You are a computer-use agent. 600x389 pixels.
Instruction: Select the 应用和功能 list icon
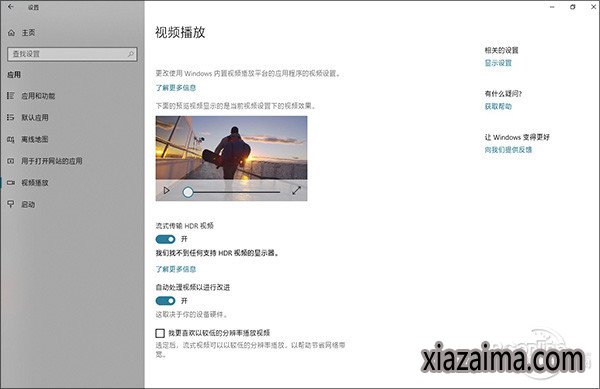pos(11,96)
